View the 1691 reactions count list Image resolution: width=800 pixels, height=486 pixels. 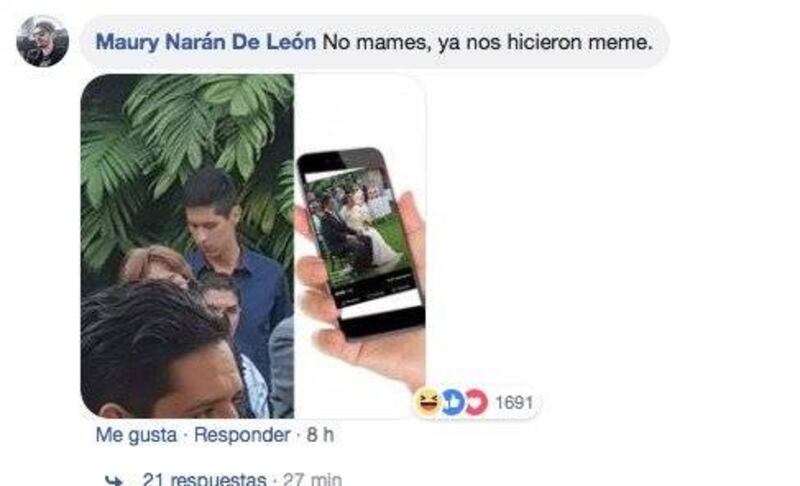[514, 402]
